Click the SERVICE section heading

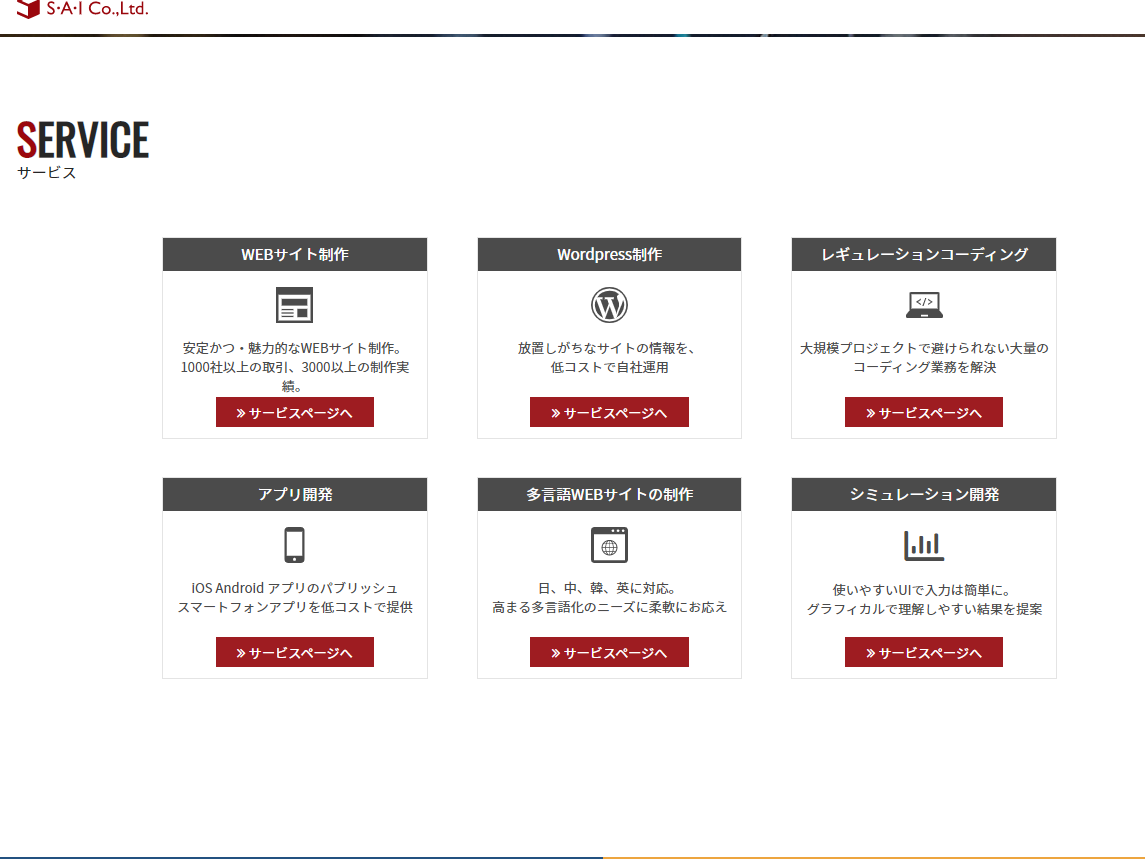[x=83, y=140]
